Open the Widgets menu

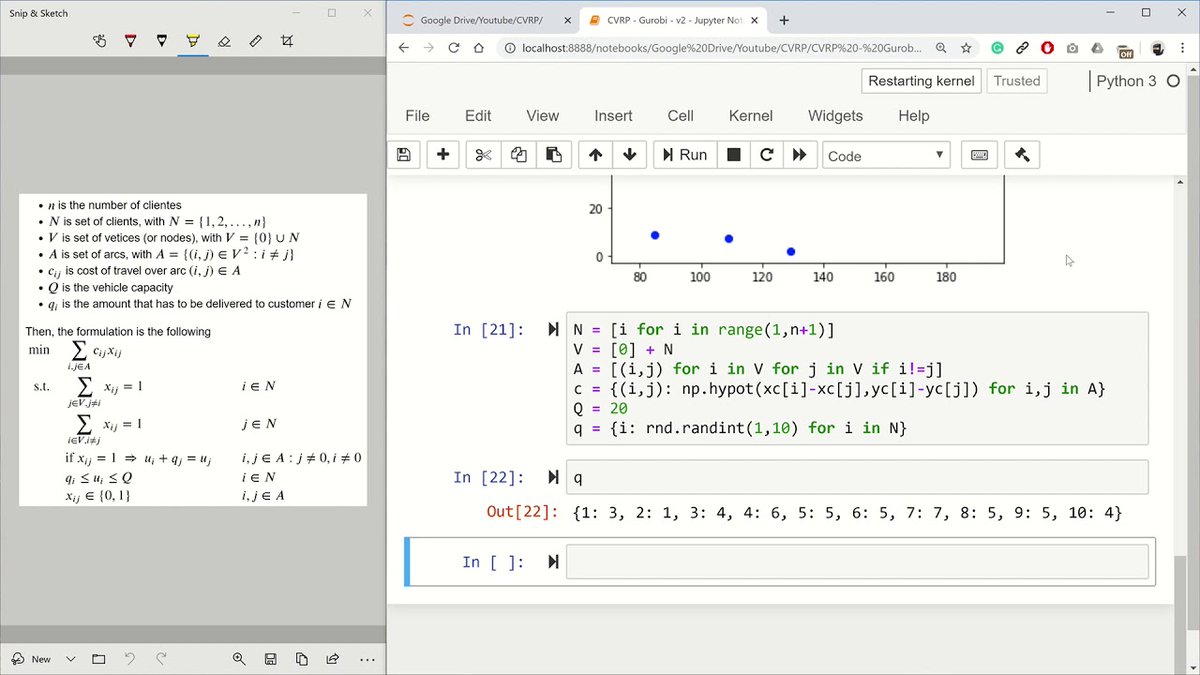(835, 116)
